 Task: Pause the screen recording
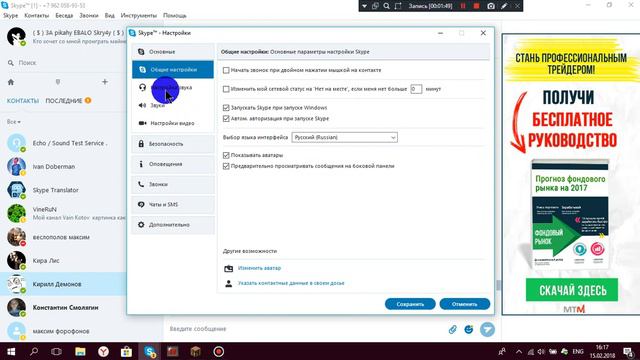[x=463, y=6]
